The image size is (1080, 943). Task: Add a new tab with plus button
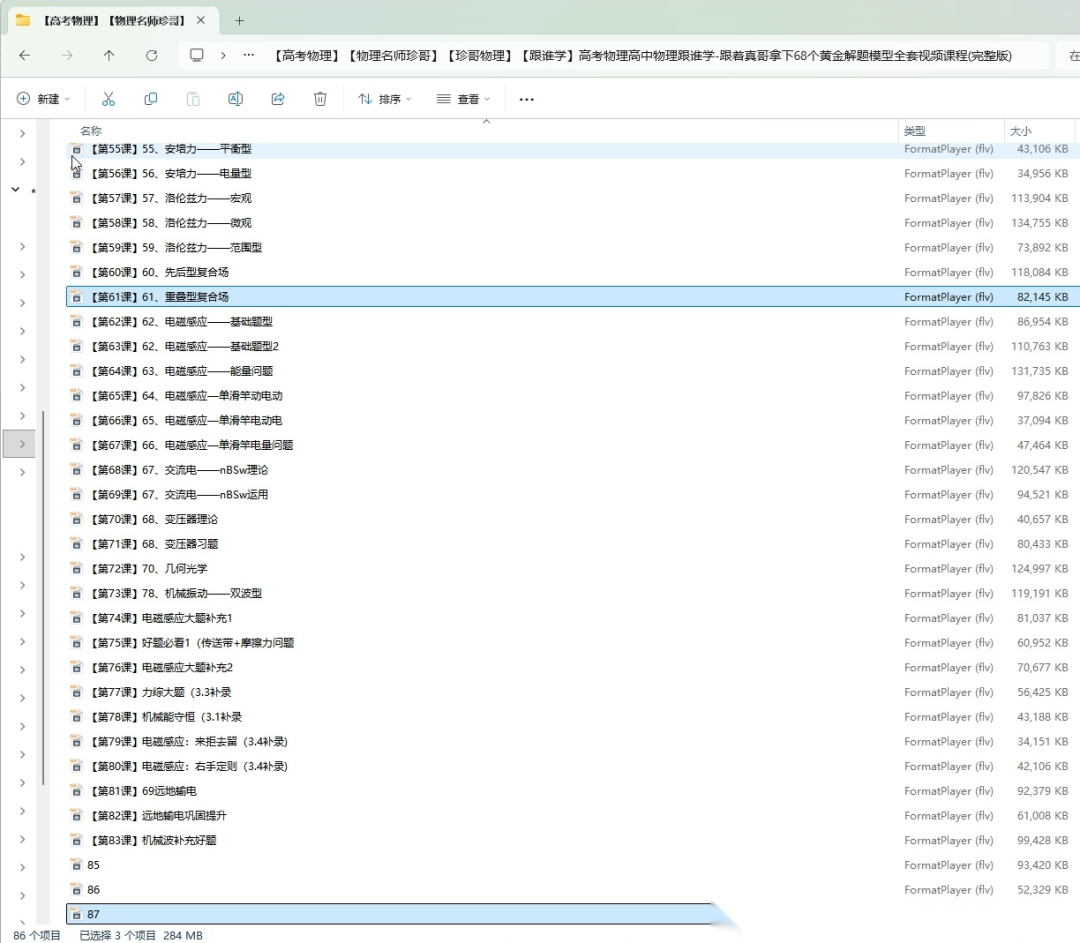coord(239,20)
